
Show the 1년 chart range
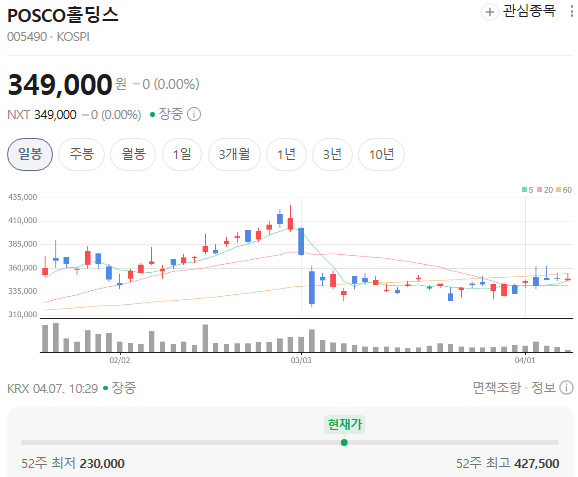click(286, 154)
